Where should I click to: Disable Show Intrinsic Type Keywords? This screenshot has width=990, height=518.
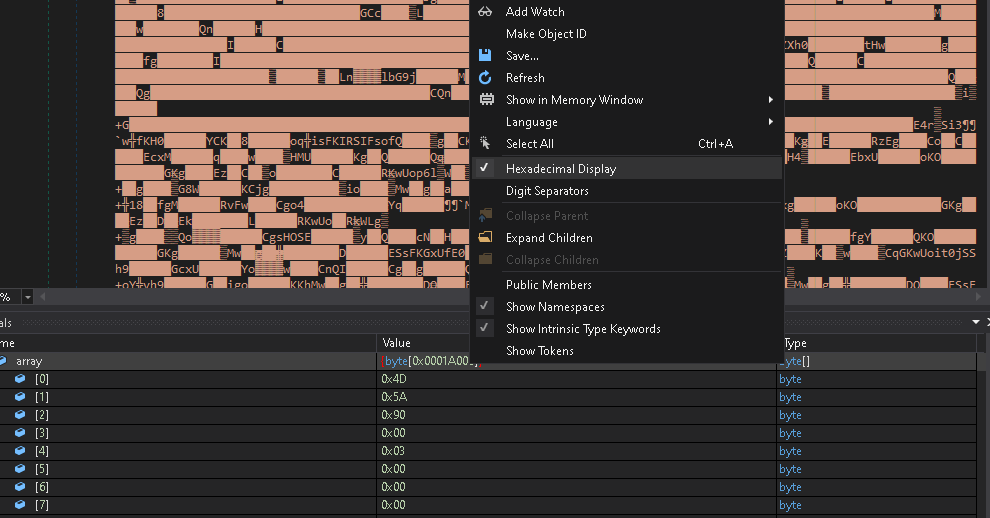583,329
